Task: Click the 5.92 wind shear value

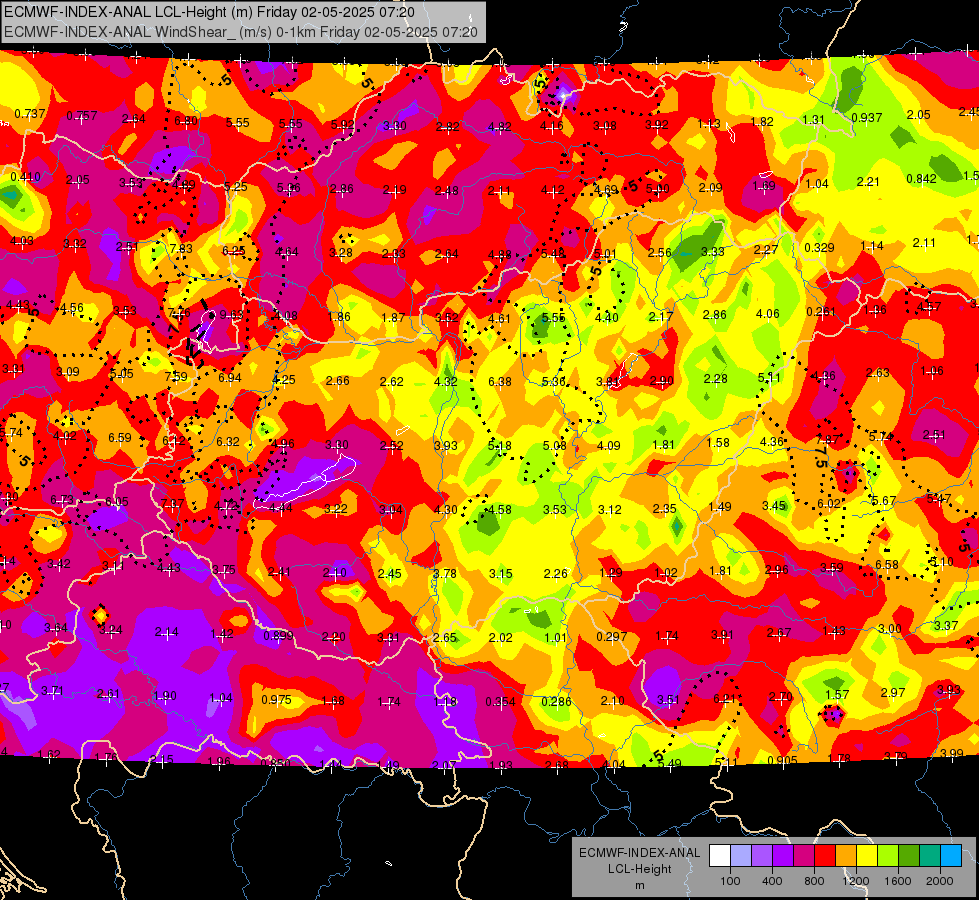Action: pos(342,124)
